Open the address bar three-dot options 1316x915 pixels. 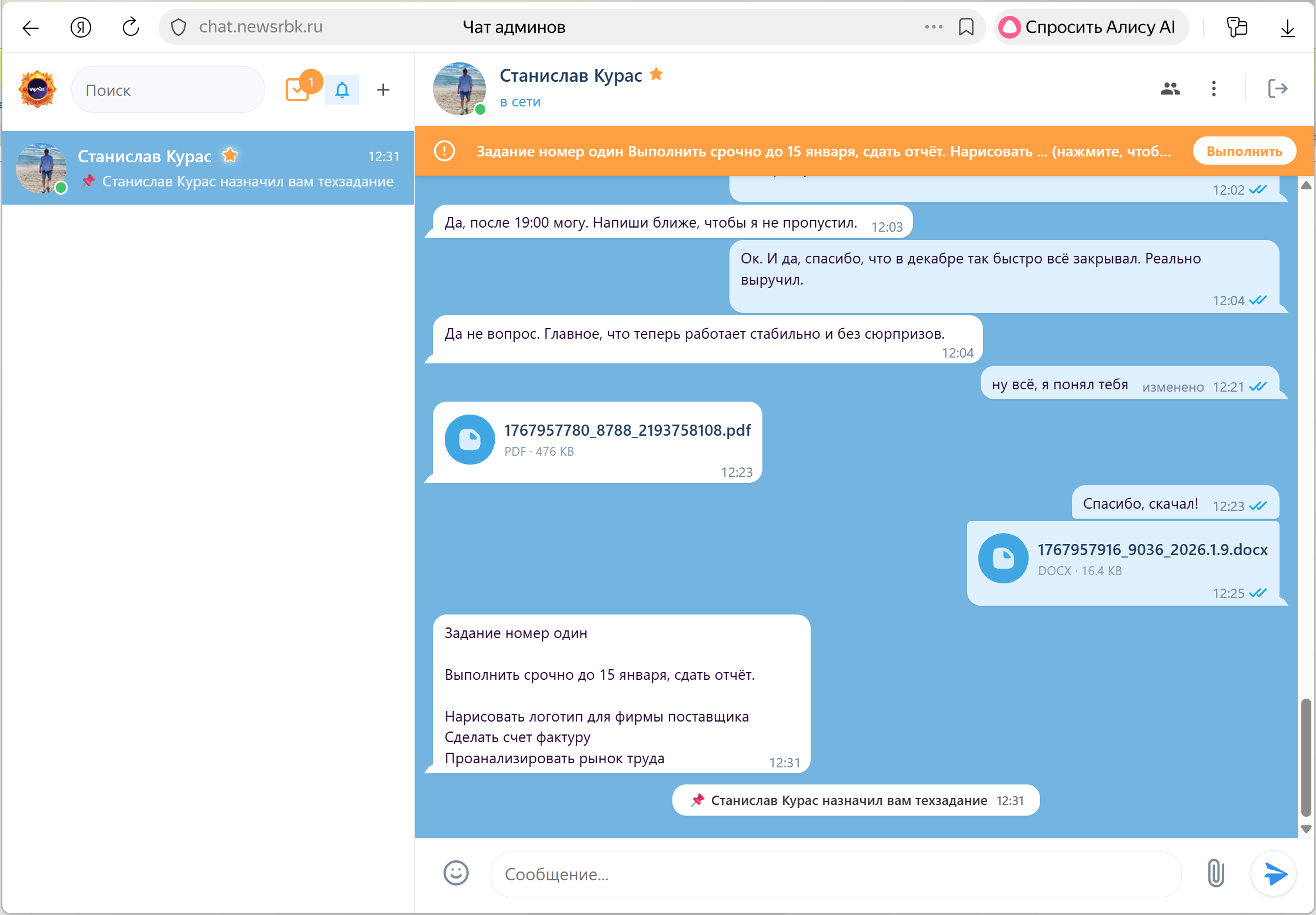click(x=934, y=27)
